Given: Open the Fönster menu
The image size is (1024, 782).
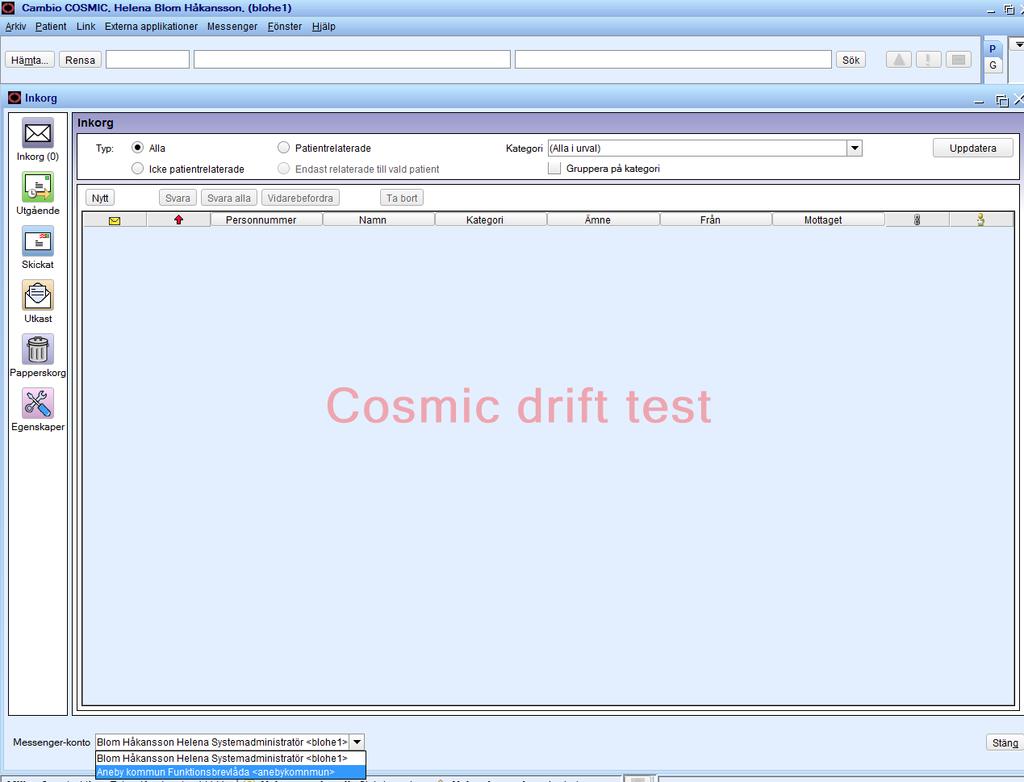Looking at the screenshot, I should (285, 26).
